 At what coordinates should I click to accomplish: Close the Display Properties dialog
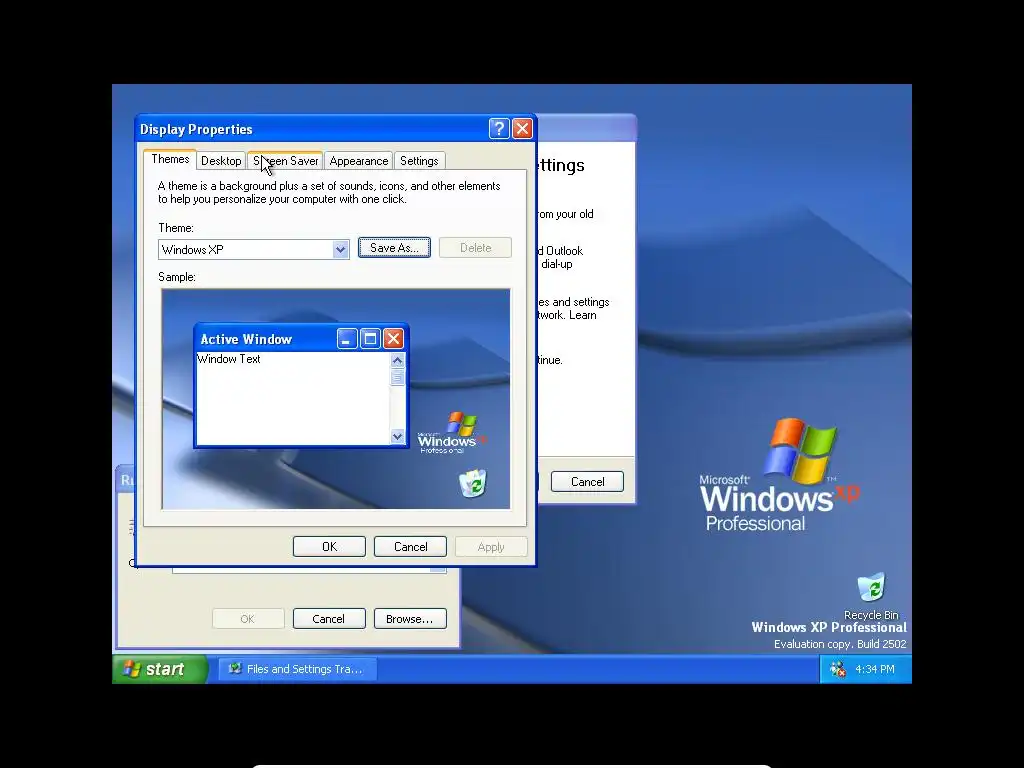click(x=522, y=129)
